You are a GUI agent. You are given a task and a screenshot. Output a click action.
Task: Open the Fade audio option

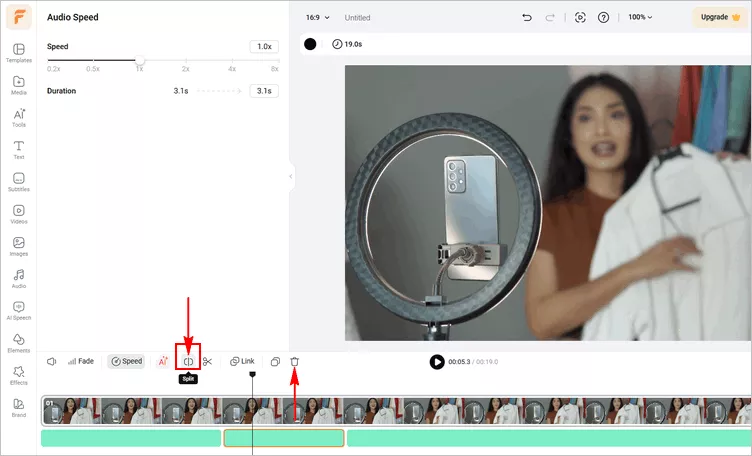pos(81,362)
